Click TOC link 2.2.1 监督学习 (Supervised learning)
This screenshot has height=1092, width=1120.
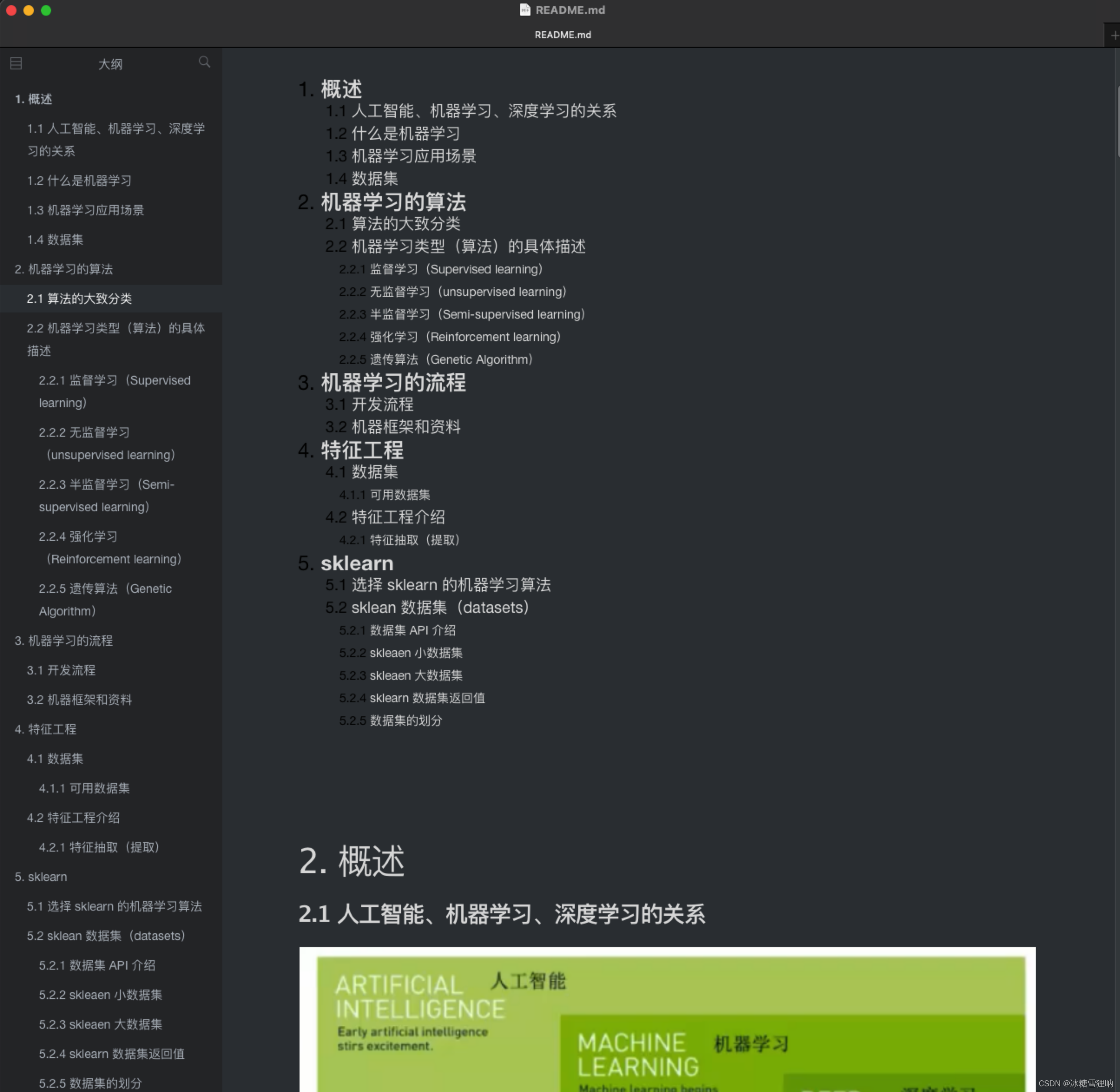[441, 270]
